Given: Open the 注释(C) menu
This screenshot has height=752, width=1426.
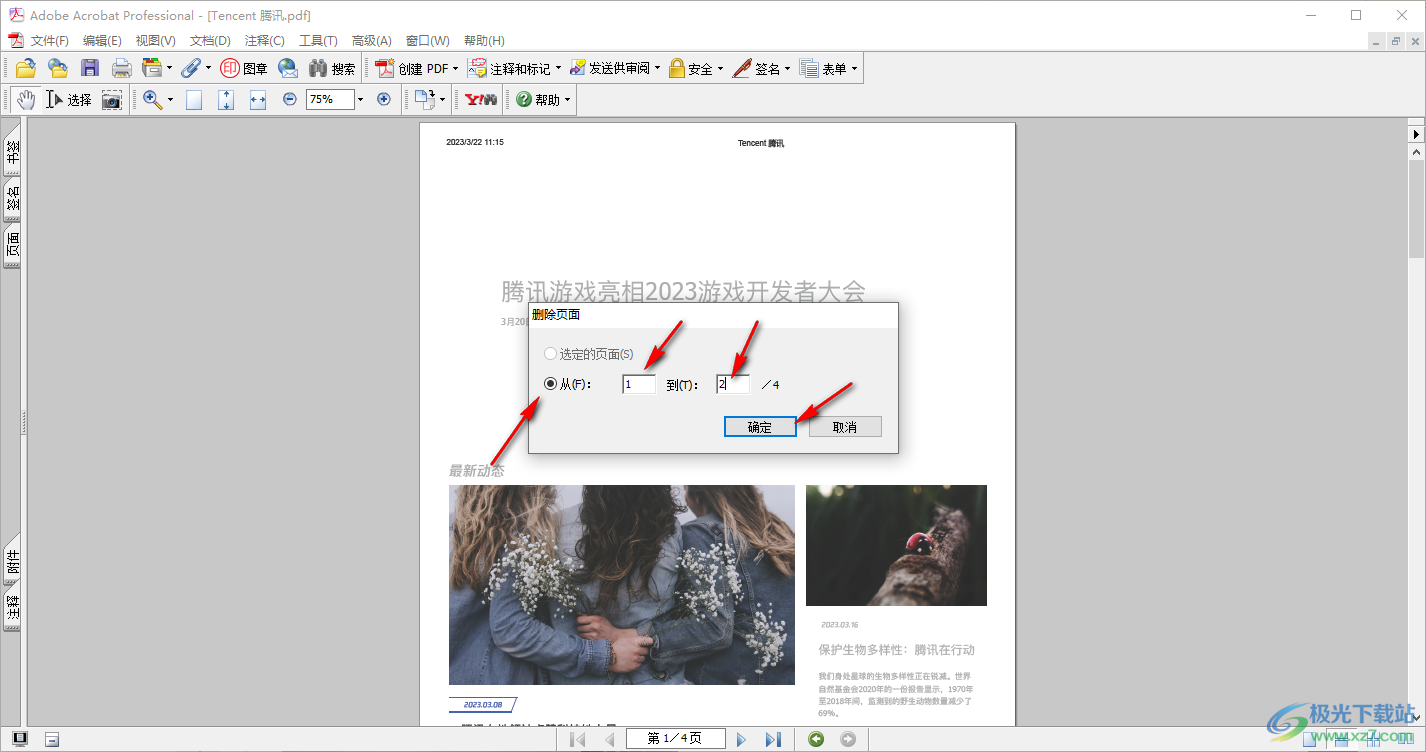Looking at the screenshot, I should 265,41.
